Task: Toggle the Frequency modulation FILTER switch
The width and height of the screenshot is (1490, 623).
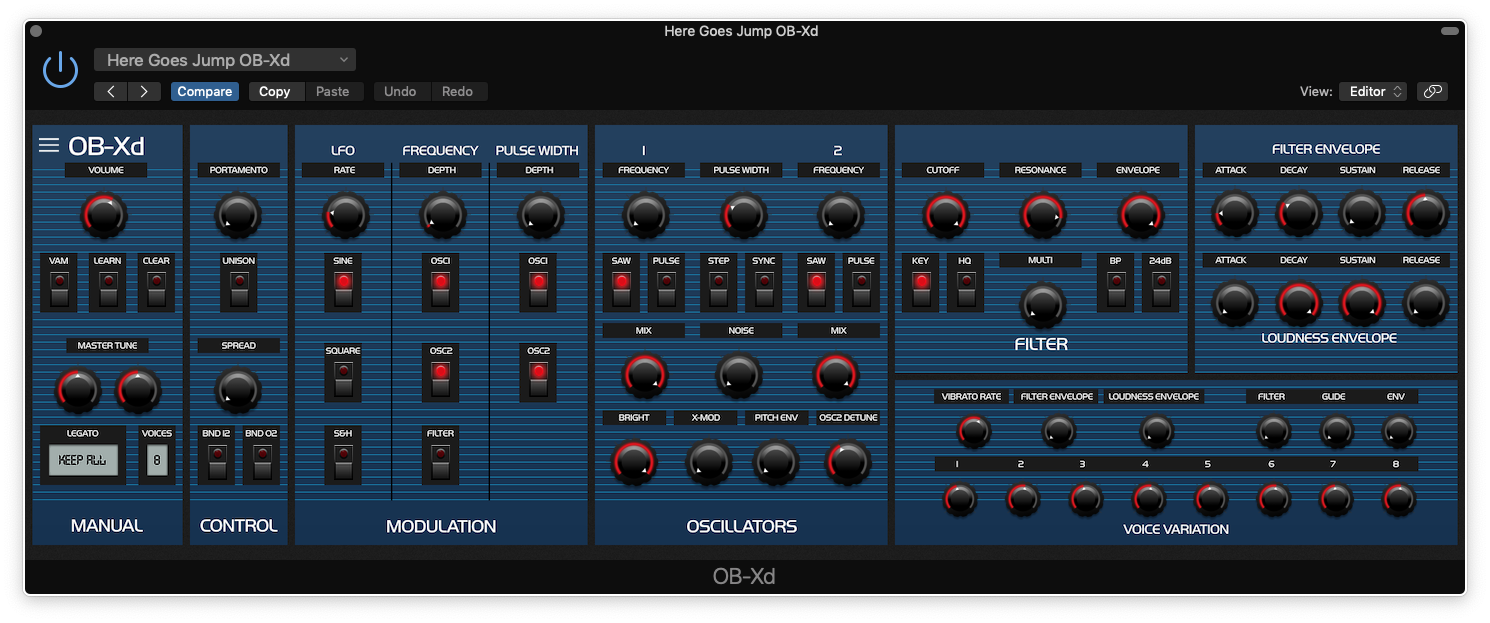Action: (x=440, y=461)
